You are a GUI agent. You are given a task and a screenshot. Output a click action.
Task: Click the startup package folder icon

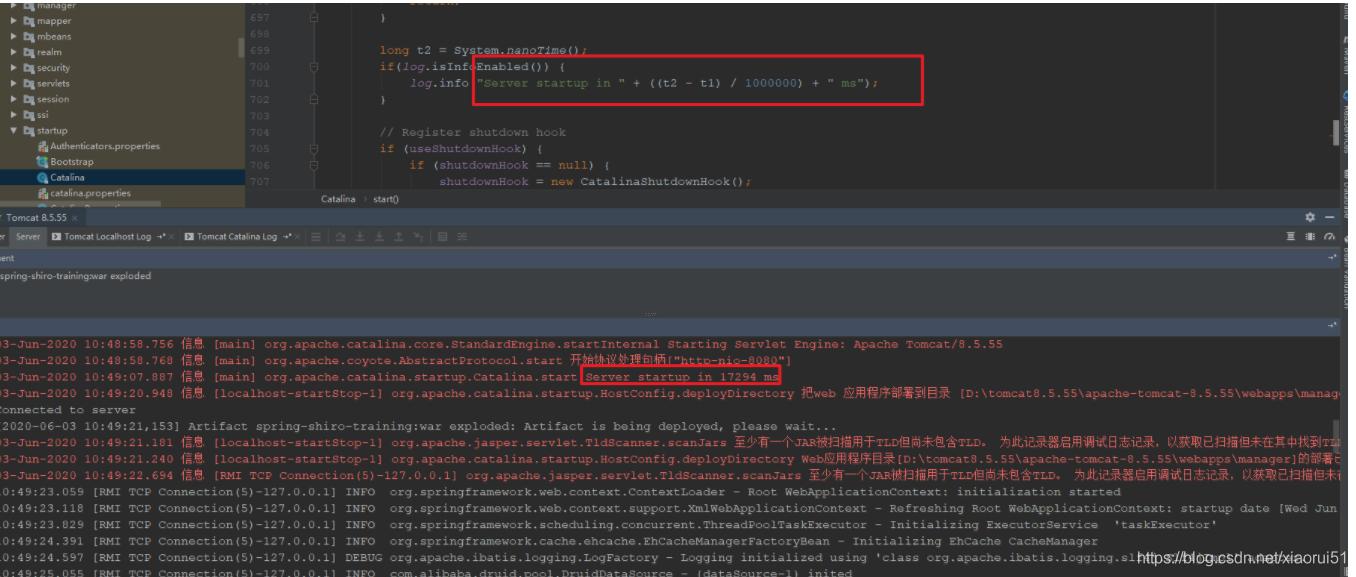(29, 131)
